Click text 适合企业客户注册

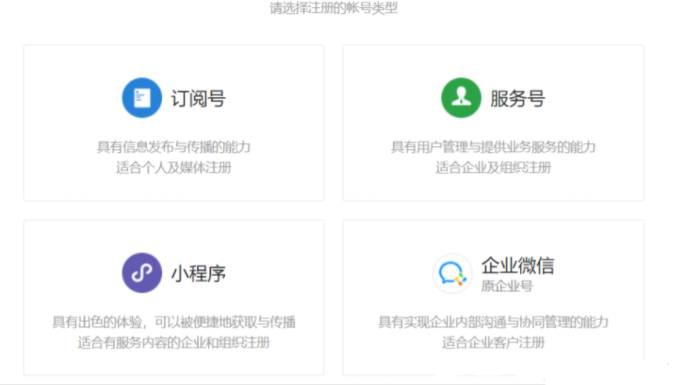coord(493,342)
